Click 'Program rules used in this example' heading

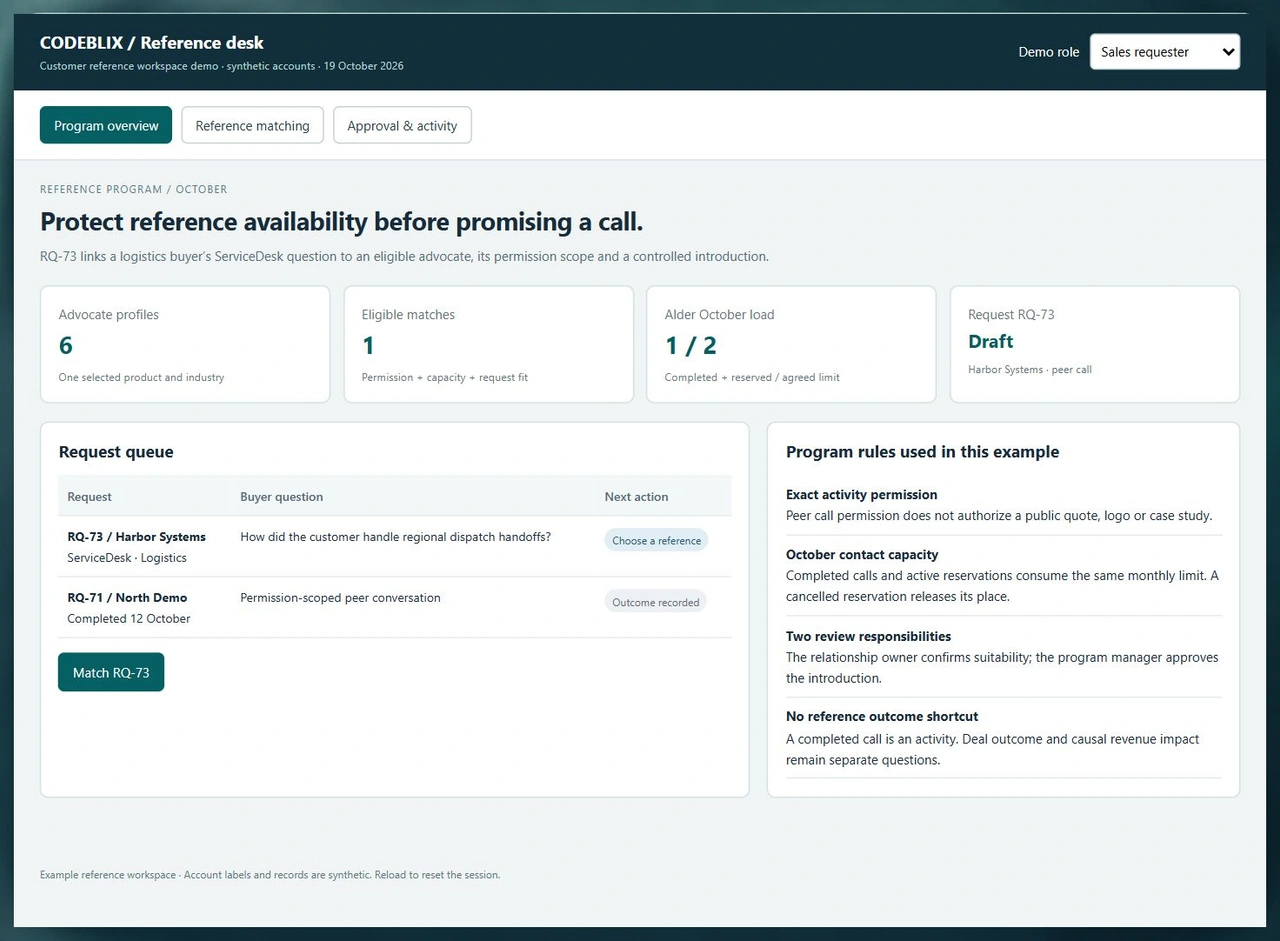pos(922,452)
